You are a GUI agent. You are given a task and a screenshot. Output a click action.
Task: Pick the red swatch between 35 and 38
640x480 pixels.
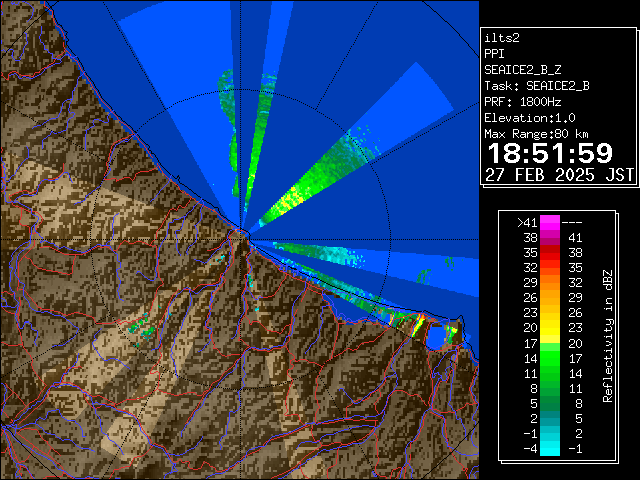[550, 253]
